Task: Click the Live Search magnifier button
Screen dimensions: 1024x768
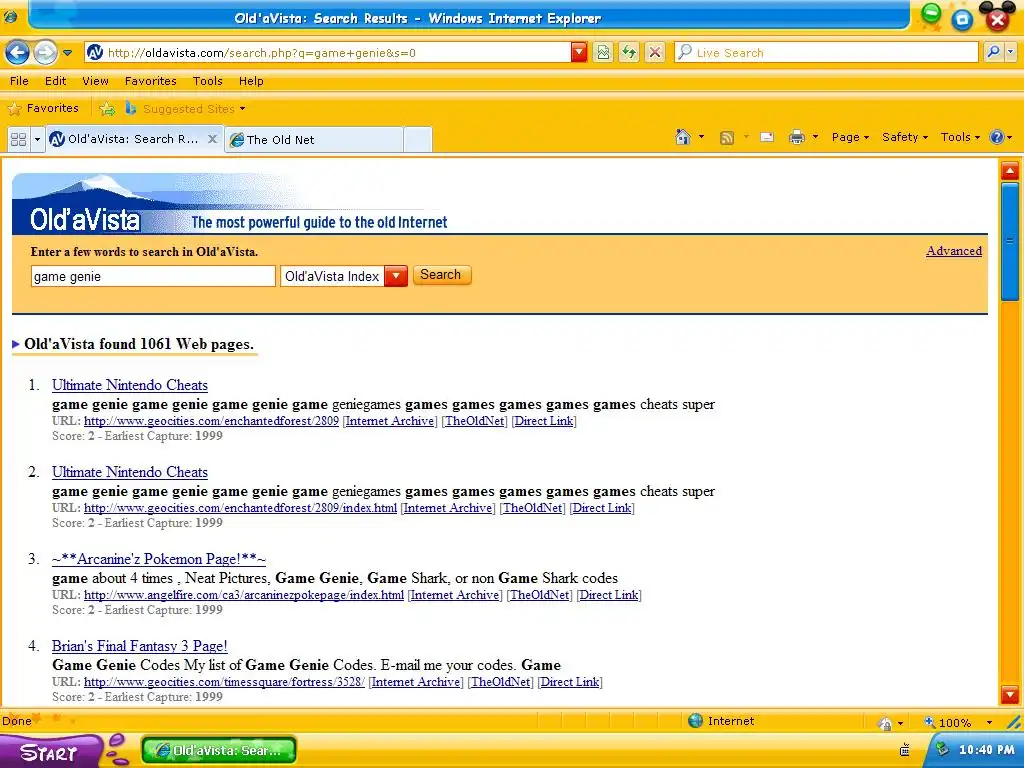Action: [x=993, y=52]
